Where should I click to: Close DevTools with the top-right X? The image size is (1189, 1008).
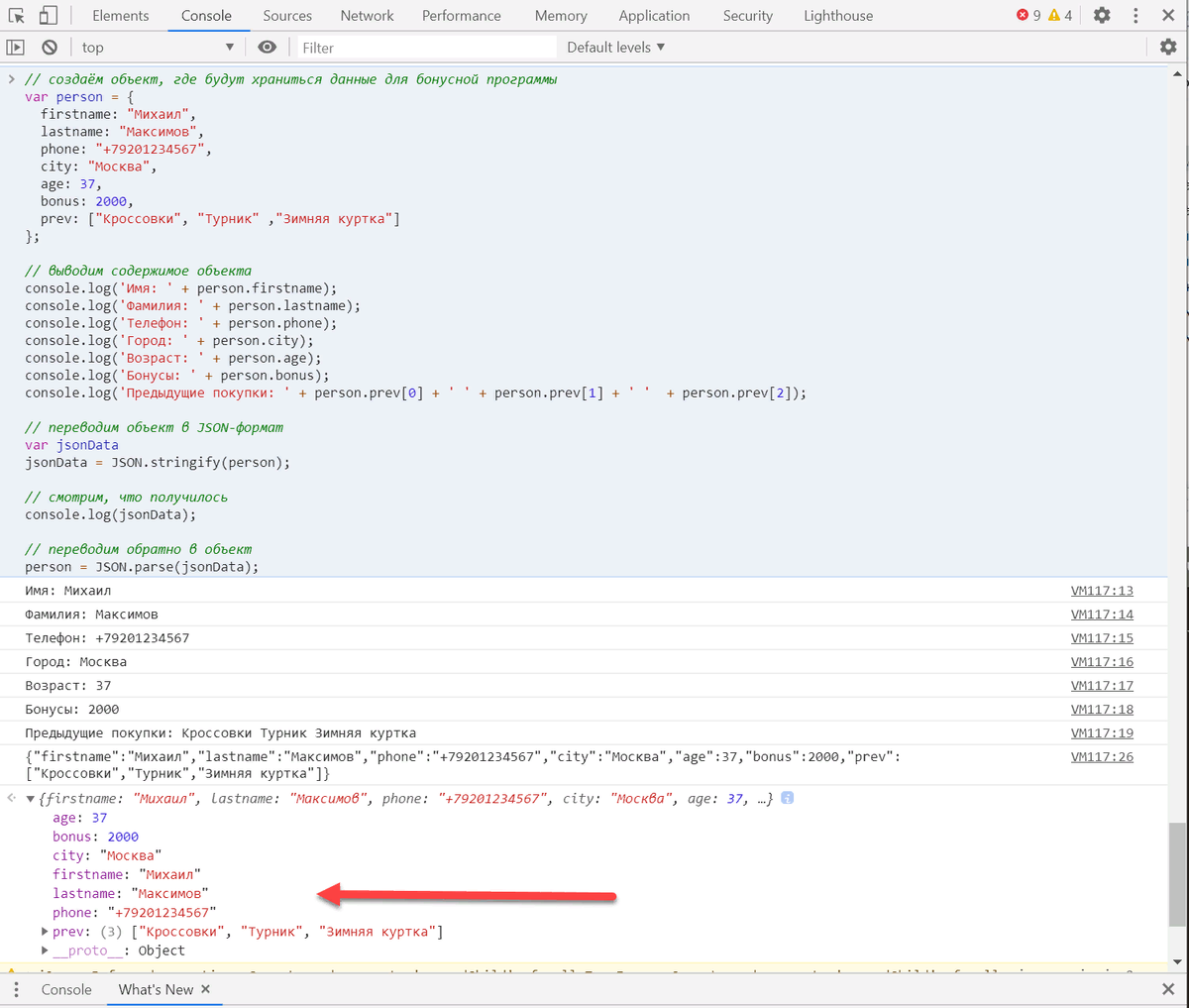pyautogui.click(x=1168, y=16)
